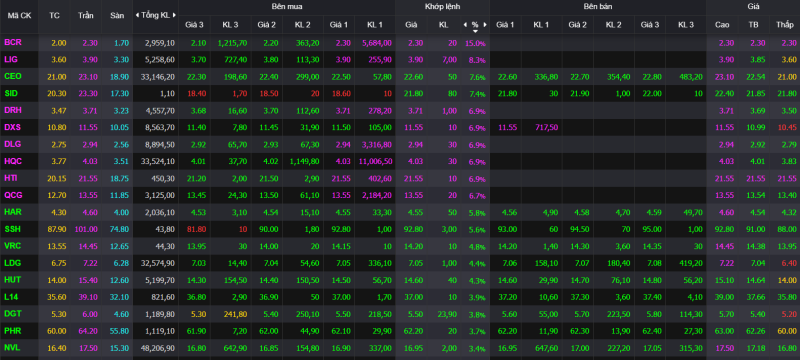Click SSH ceiling price 101.00
800x360 pixels.
[x=85, y=229]
